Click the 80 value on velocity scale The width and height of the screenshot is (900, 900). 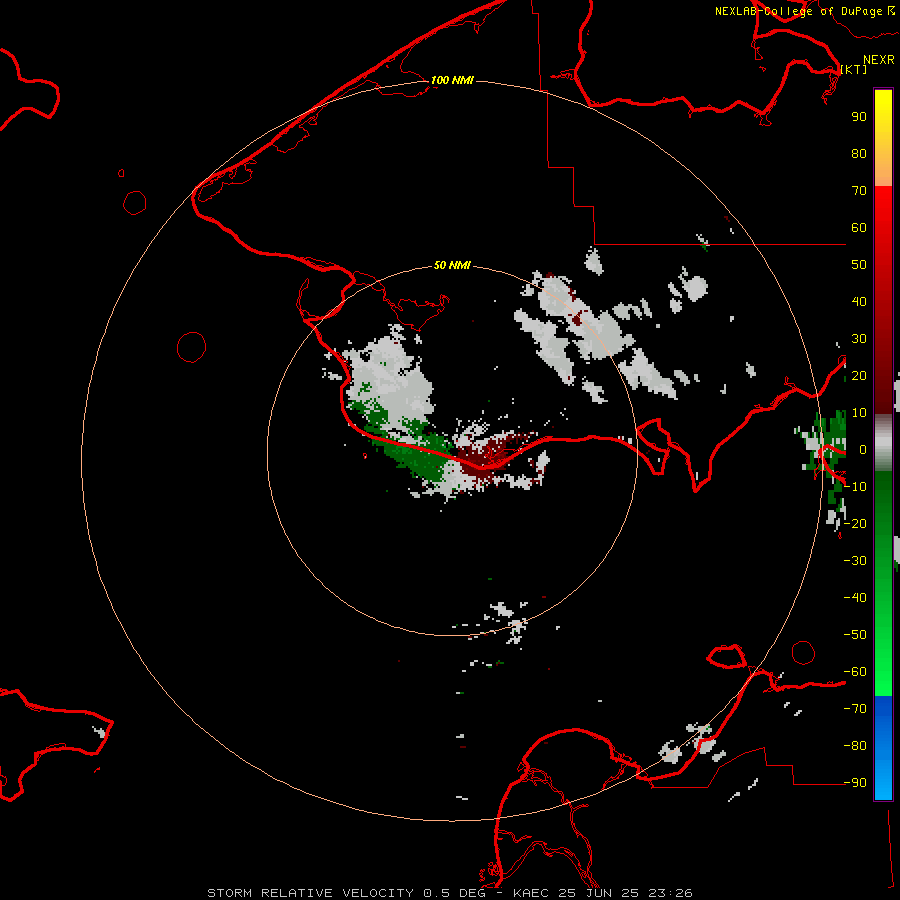point(859,153)
